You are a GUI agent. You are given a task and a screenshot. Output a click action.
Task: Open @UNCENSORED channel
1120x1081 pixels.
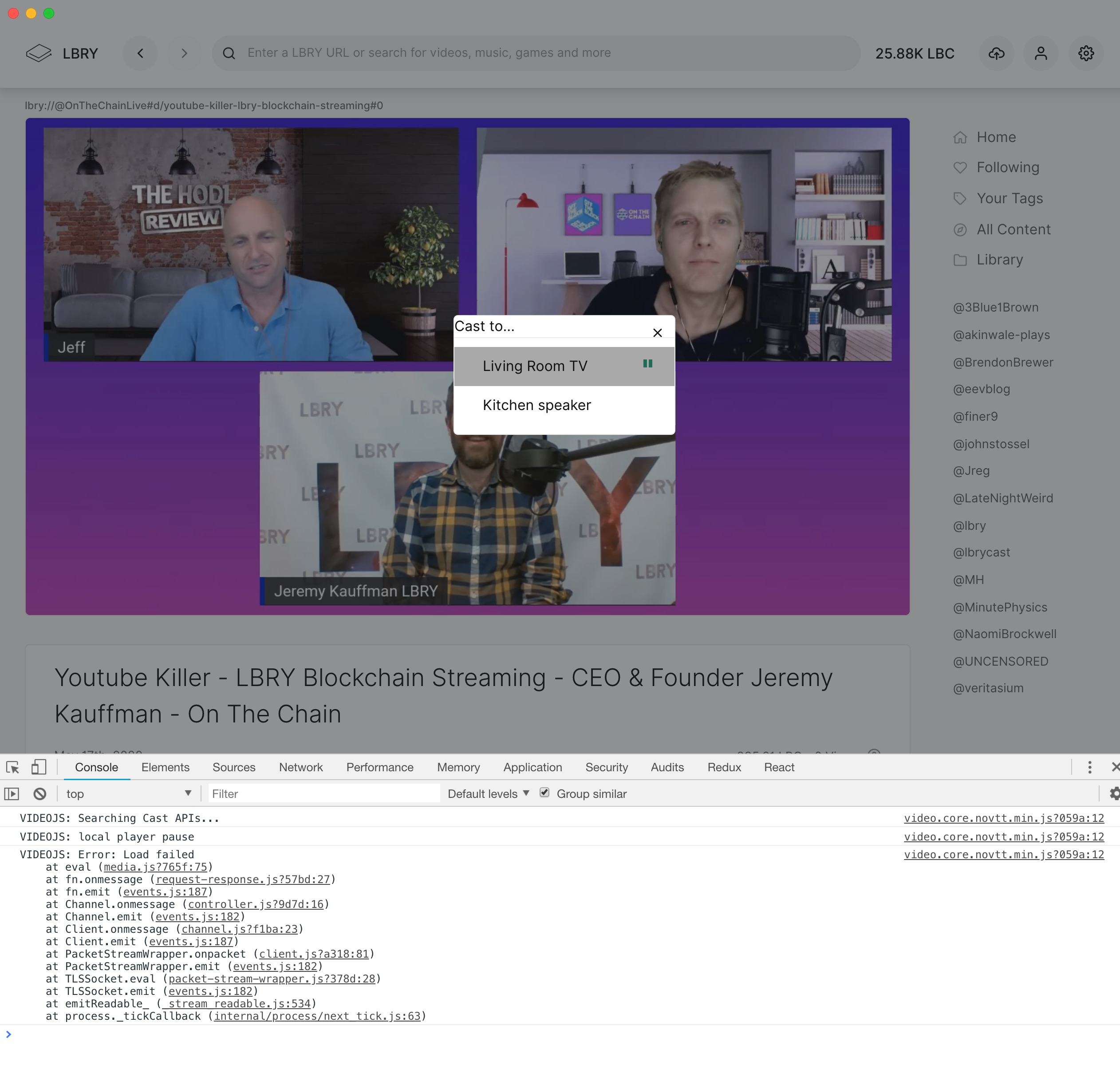1000,662
